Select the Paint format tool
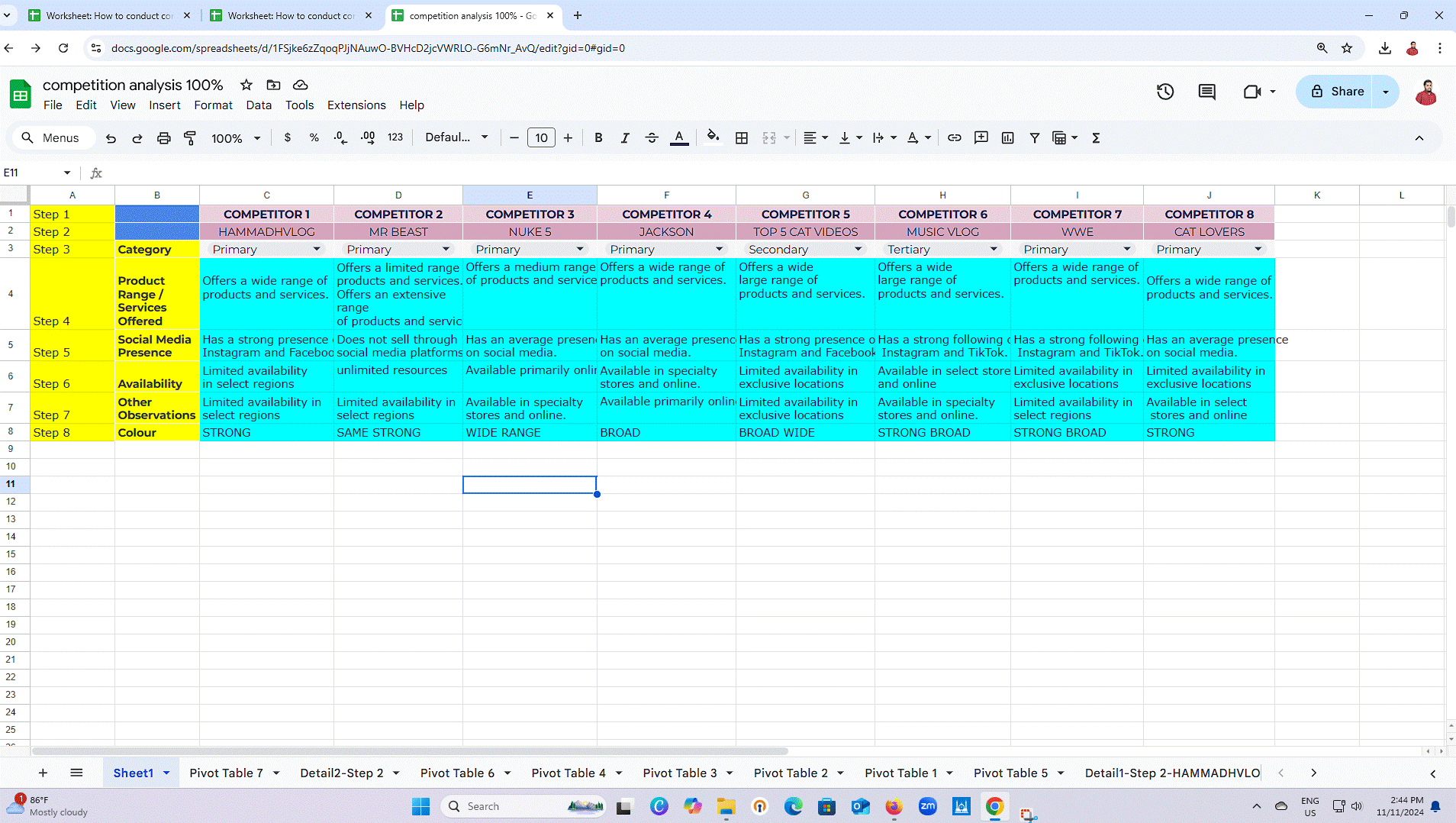Screen dimensions: 1456x823 pyautogui.click(x=190, y=138)
